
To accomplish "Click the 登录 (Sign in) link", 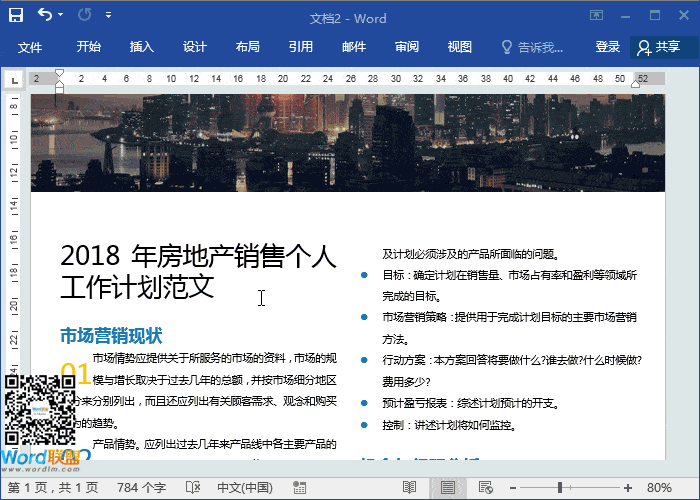I will (608, 47).
